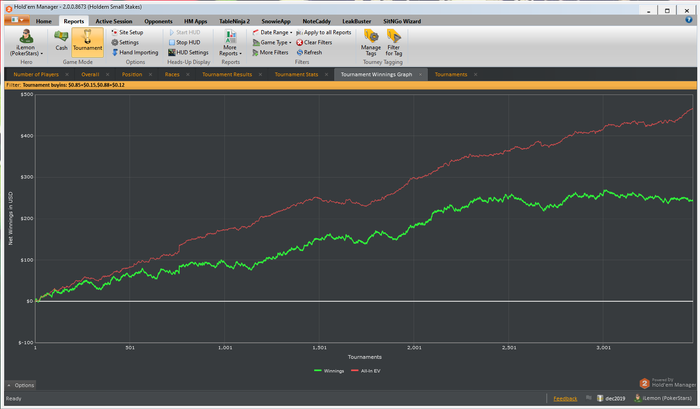Toggle the Winnings legend entry
Screen dimensions: 700x409
coord(329,371)
